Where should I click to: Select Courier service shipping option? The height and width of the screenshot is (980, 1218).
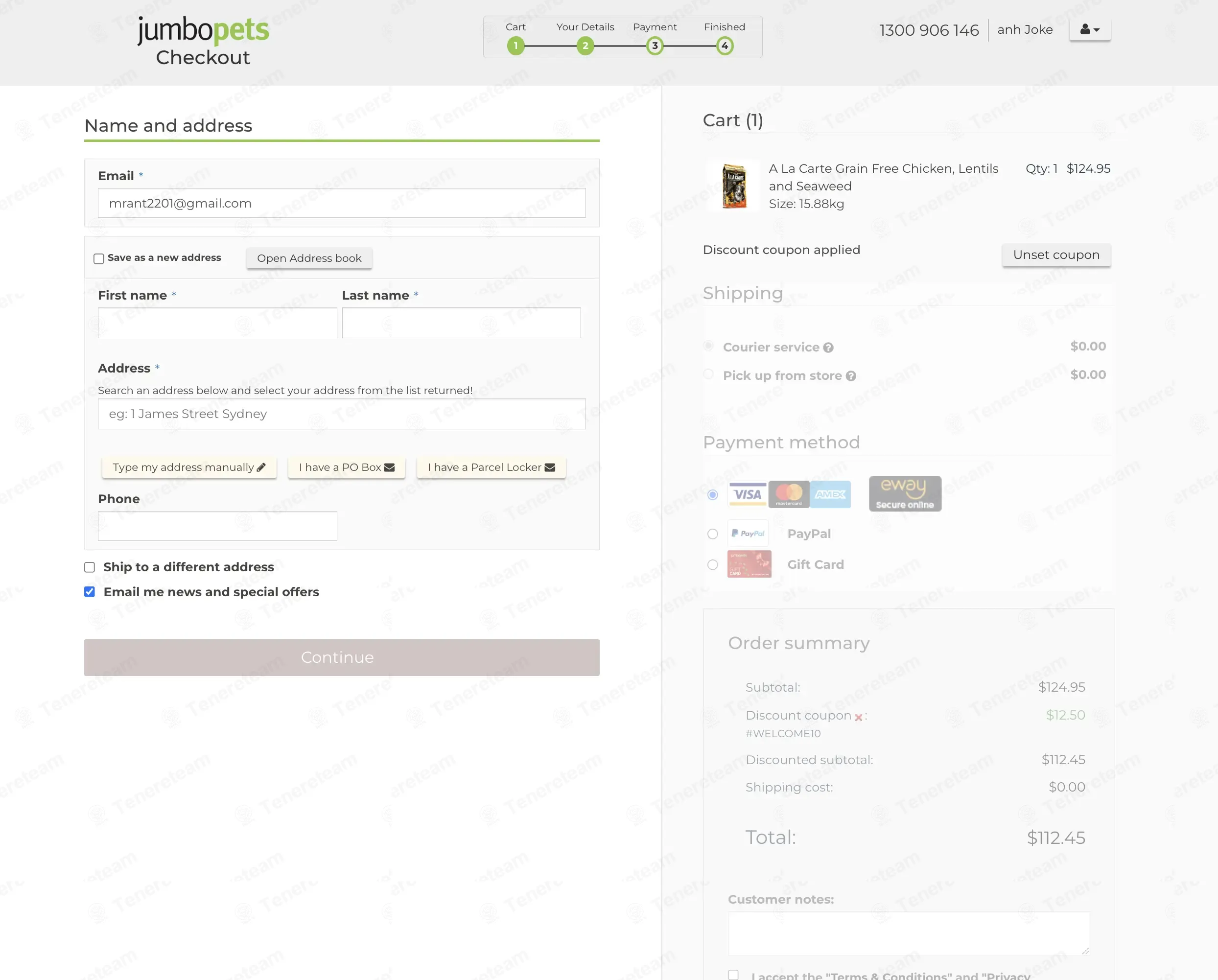pos(708,346)
